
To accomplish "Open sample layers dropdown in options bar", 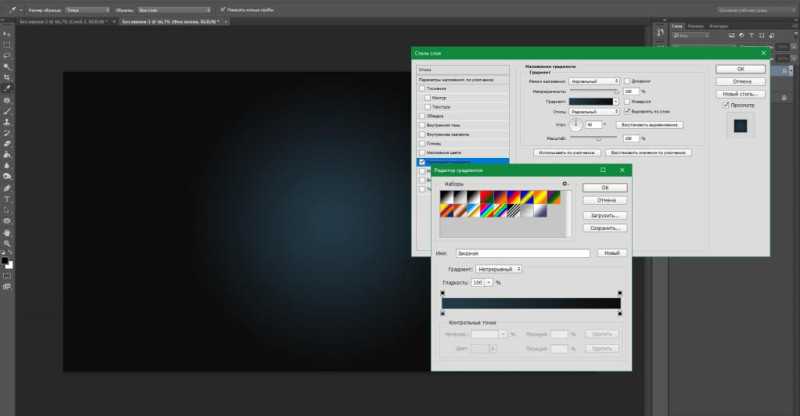I will (174, 10).
